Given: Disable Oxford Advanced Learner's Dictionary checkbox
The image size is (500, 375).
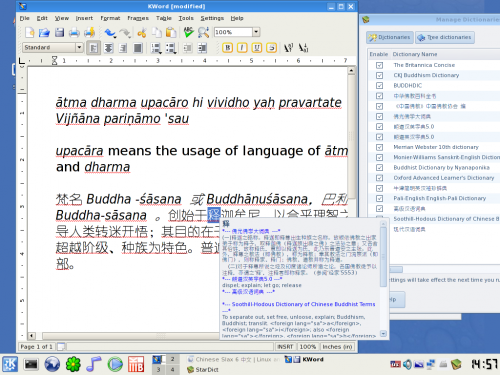Looking at the screenshot, I should point(379,178).
